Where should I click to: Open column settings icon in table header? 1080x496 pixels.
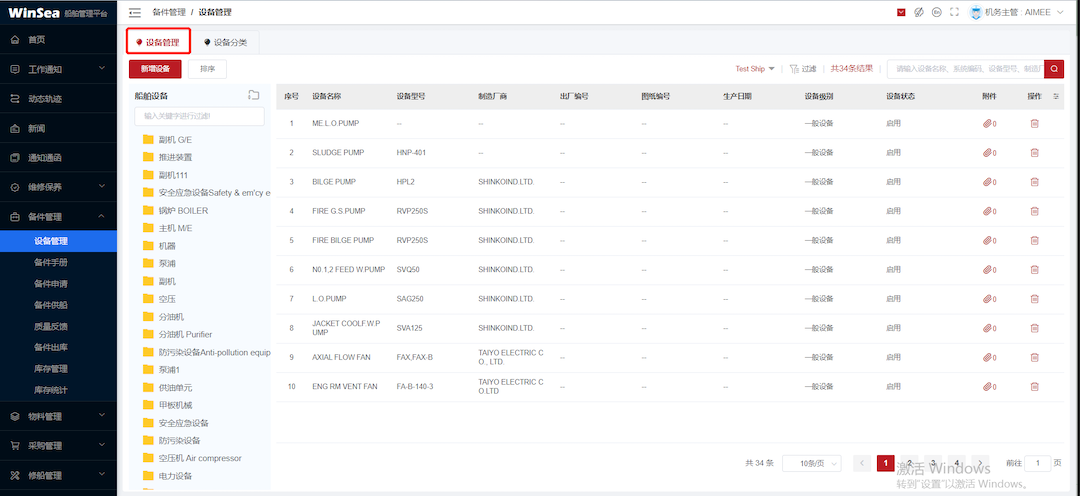pos(1056,96)
